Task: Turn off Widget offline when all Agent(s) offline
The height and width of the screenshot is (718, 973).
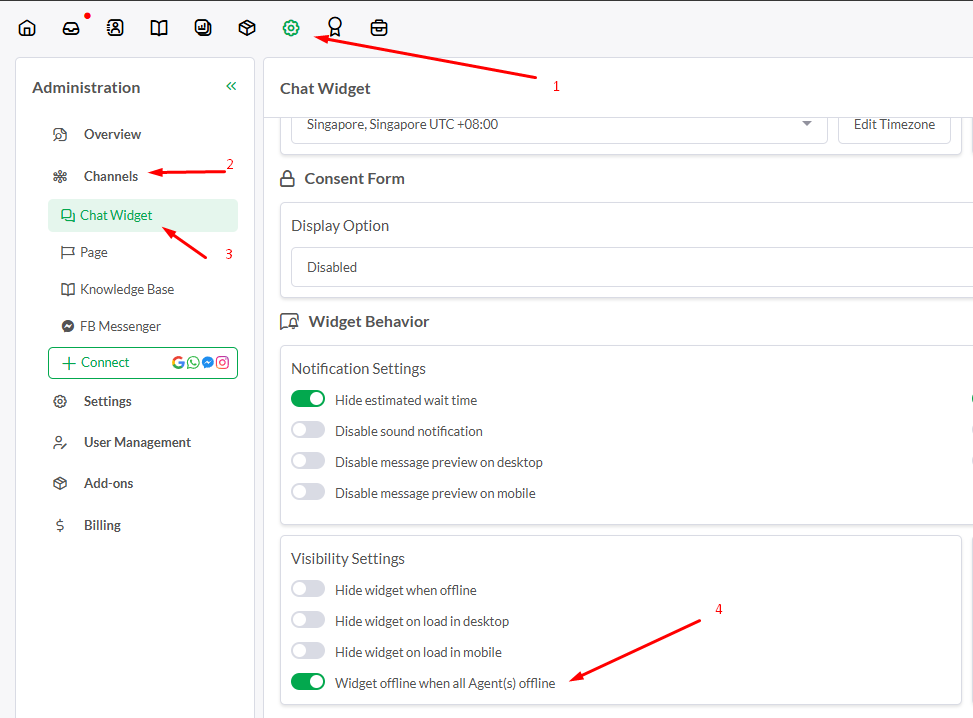Action: 308,682
